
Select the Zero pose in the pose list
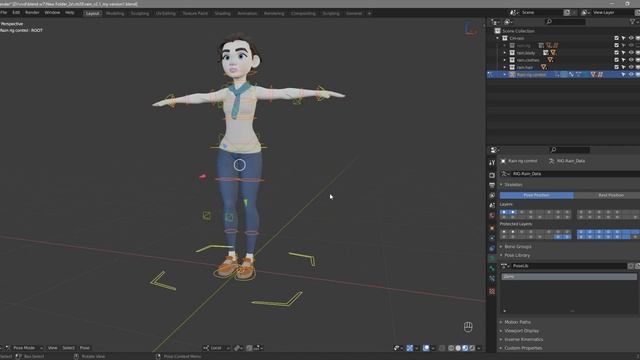pyautogui.click(x=569, y=276)
